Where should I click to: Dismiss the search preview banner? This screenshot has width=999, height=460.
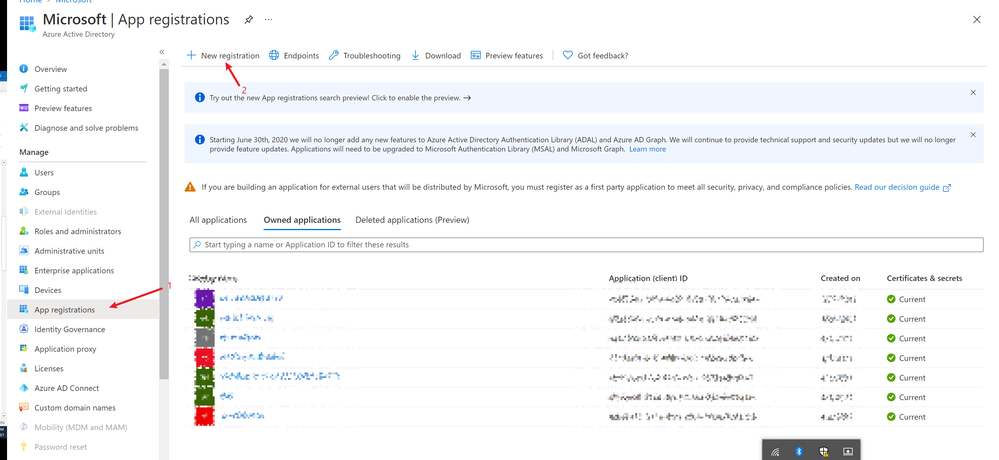(973, 92)
